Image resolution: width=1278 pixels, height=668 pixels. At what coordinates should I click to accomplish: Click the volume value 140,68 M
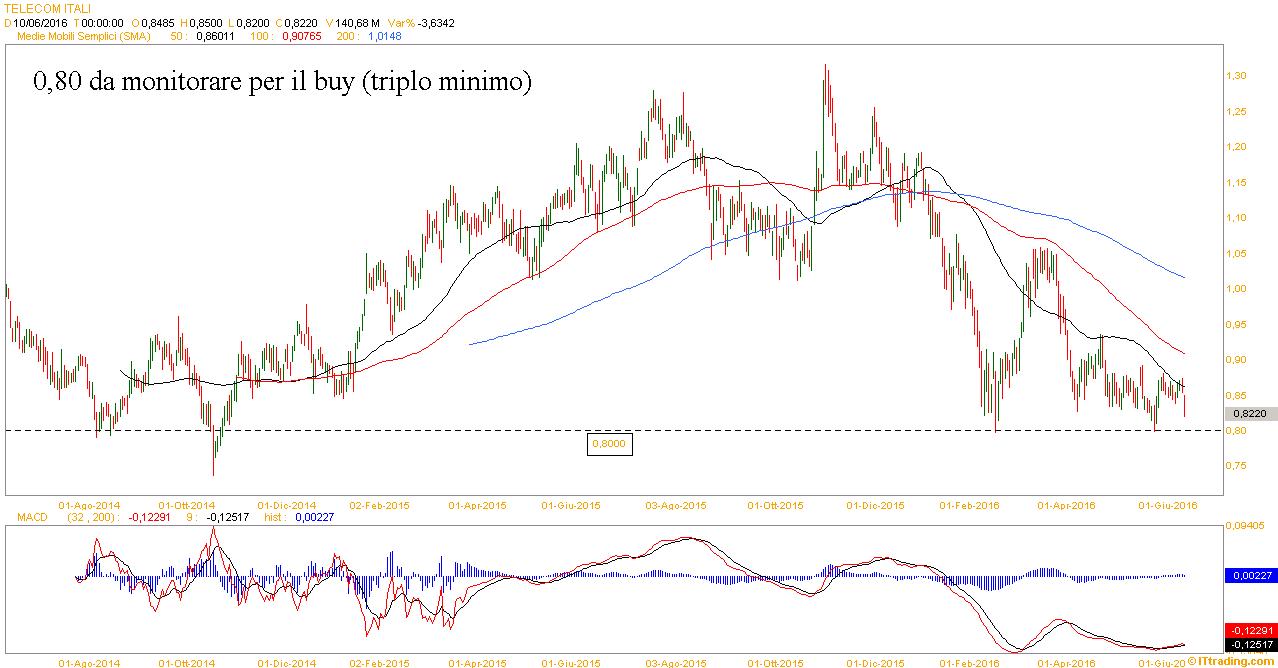tap(359, 22)
